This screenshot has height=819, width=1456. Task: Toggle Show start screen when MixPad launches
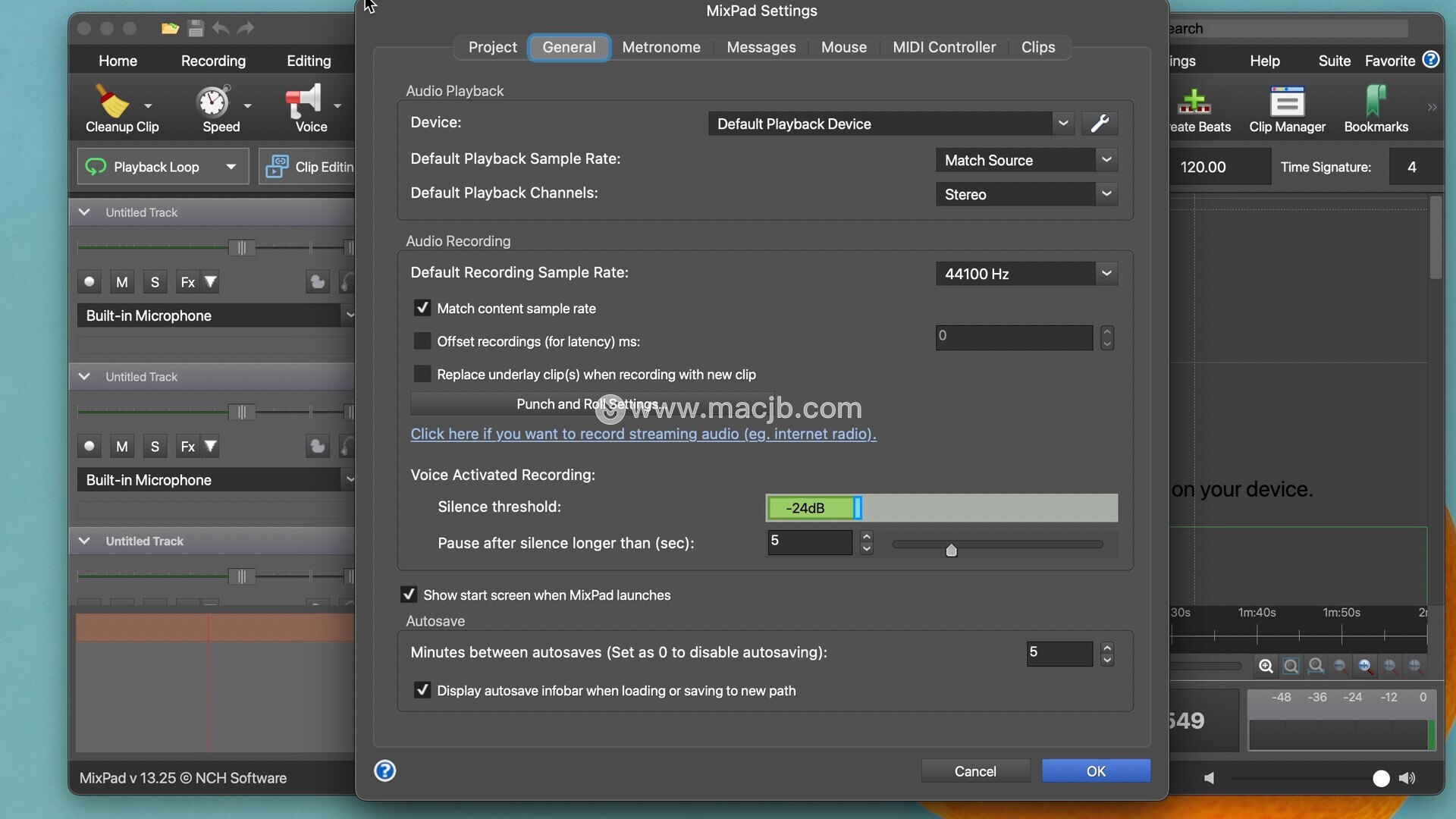point(409,595)
